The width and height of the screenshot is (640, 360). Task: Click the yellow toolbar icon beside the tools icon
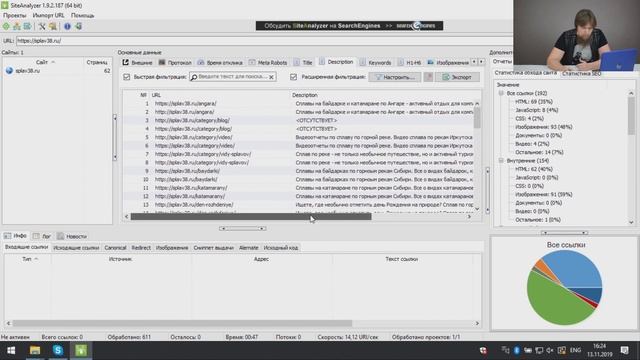coord(53,26)
